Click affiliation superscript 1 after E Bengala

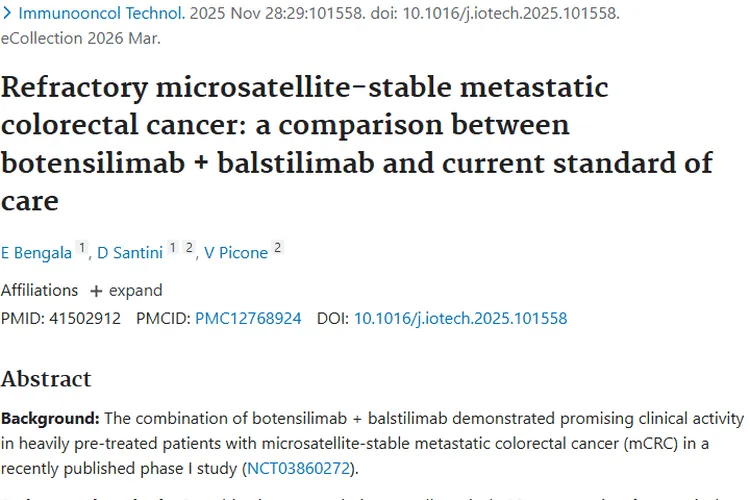(x=82, y=249)
